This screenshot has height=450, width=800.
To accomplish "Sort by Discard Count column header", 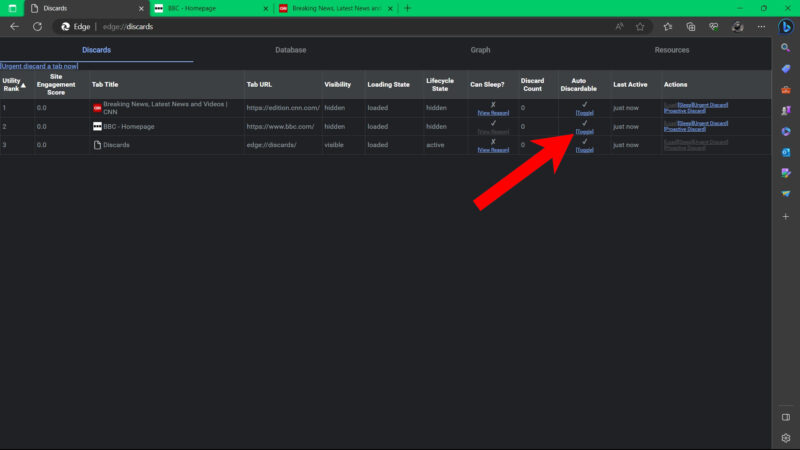I will click(x=532, y=85).
